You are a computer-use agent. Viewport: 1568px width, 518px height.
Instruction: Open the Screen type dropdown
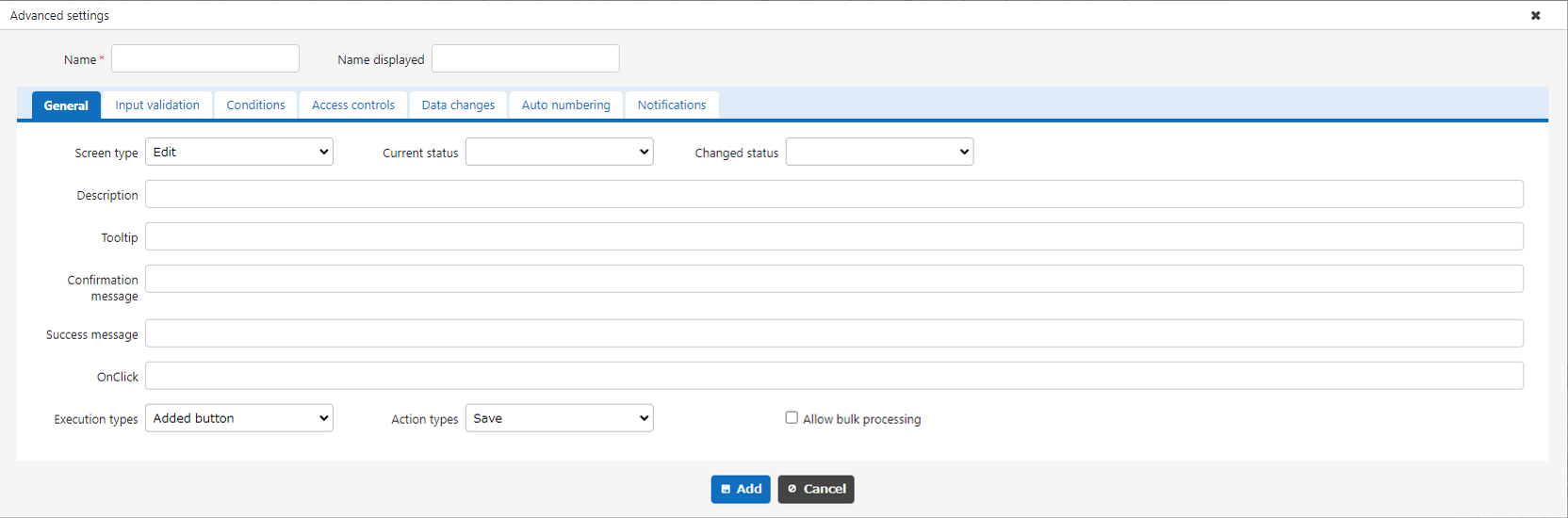[239, 152]
